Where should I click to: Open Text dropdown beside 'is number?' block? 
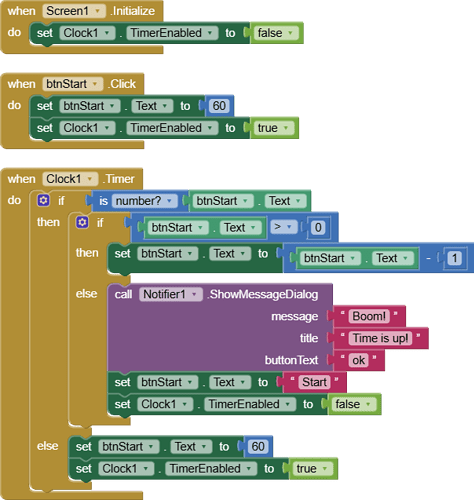coord(285,201)
